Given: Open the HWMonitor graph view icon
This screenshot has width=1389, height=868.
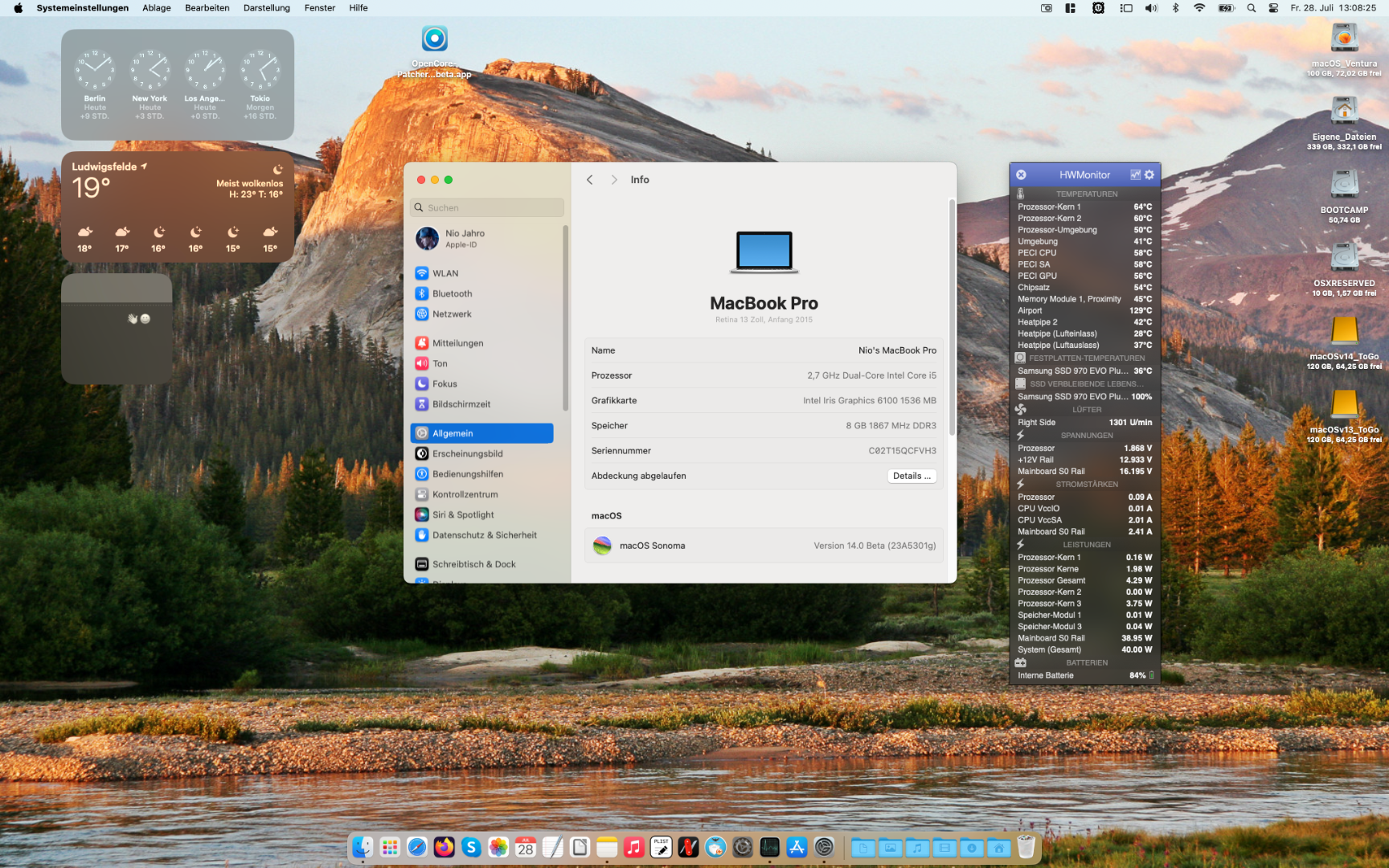Looking at the screenshot, I should (x=1135, y=174).
